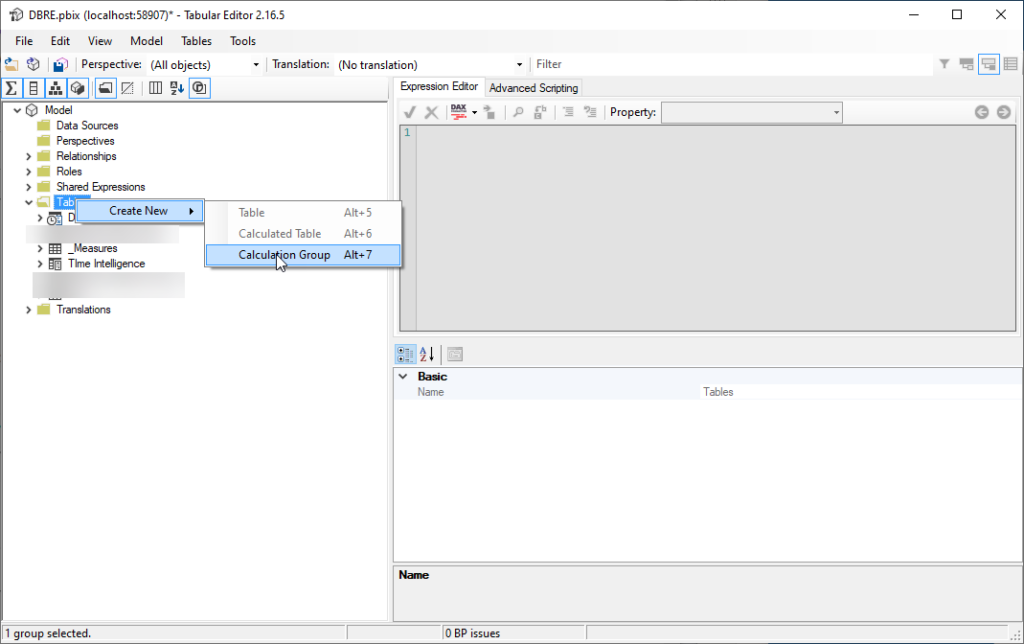Viewport: 1024px width, 644px height.
Task: Choose Calculated Table from submenu
Action: 303,233
